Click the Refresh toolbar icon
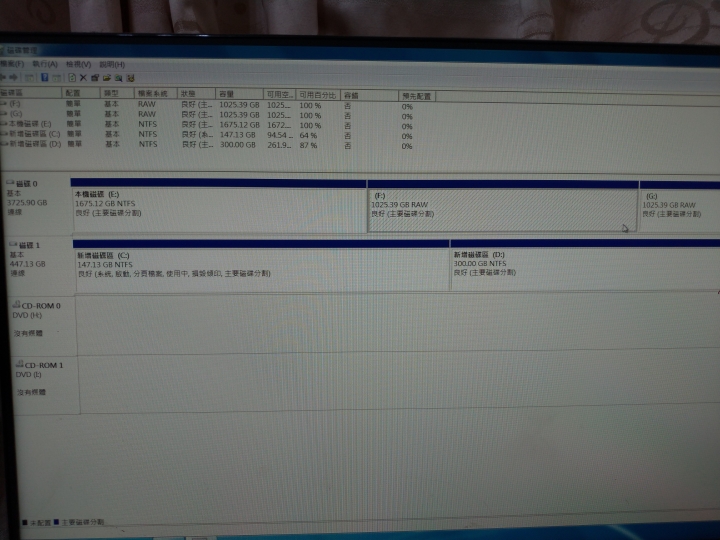 pyautogui.click(x=72, y=78)
